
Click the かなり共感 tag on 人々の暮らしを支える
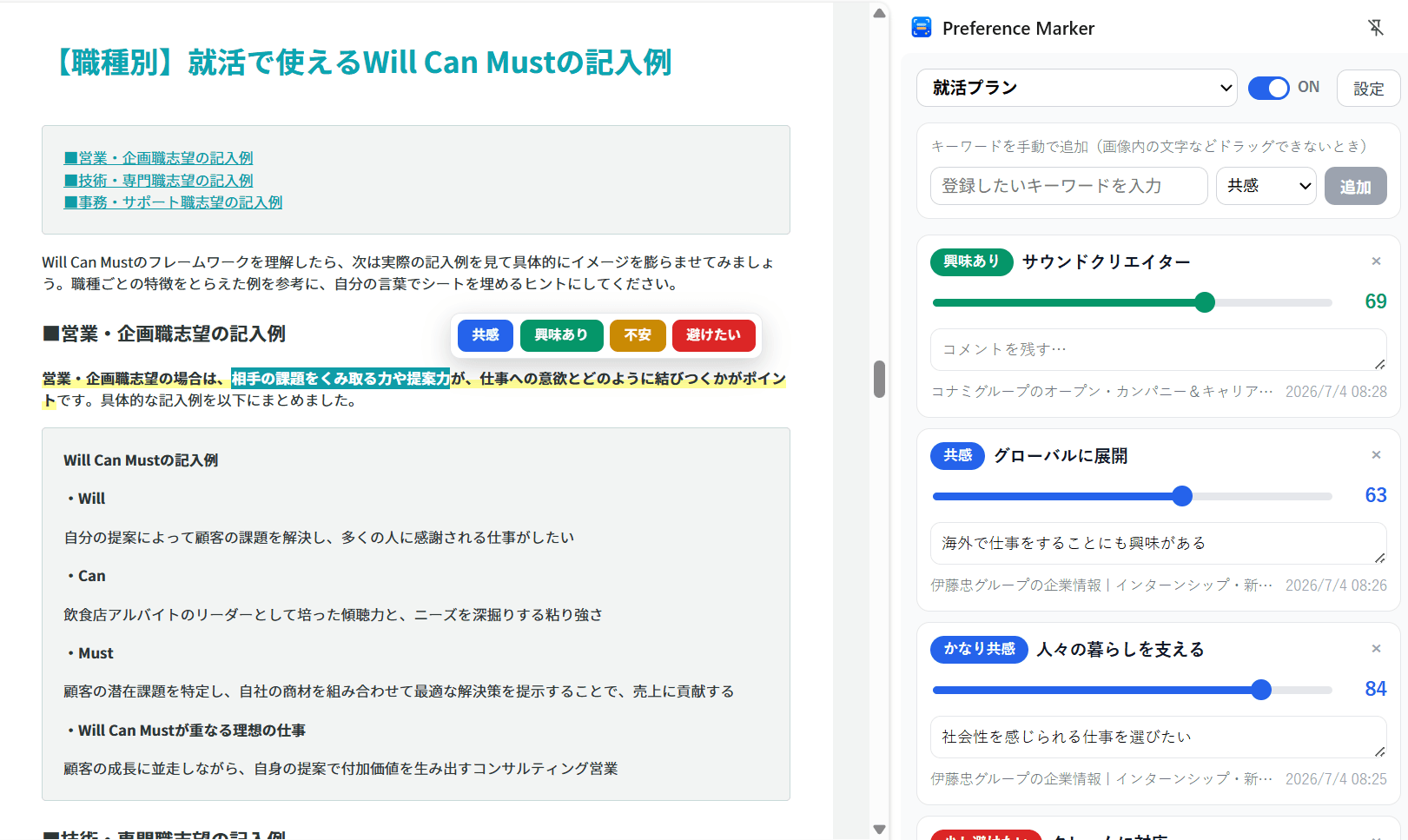[x=979, y=649]
